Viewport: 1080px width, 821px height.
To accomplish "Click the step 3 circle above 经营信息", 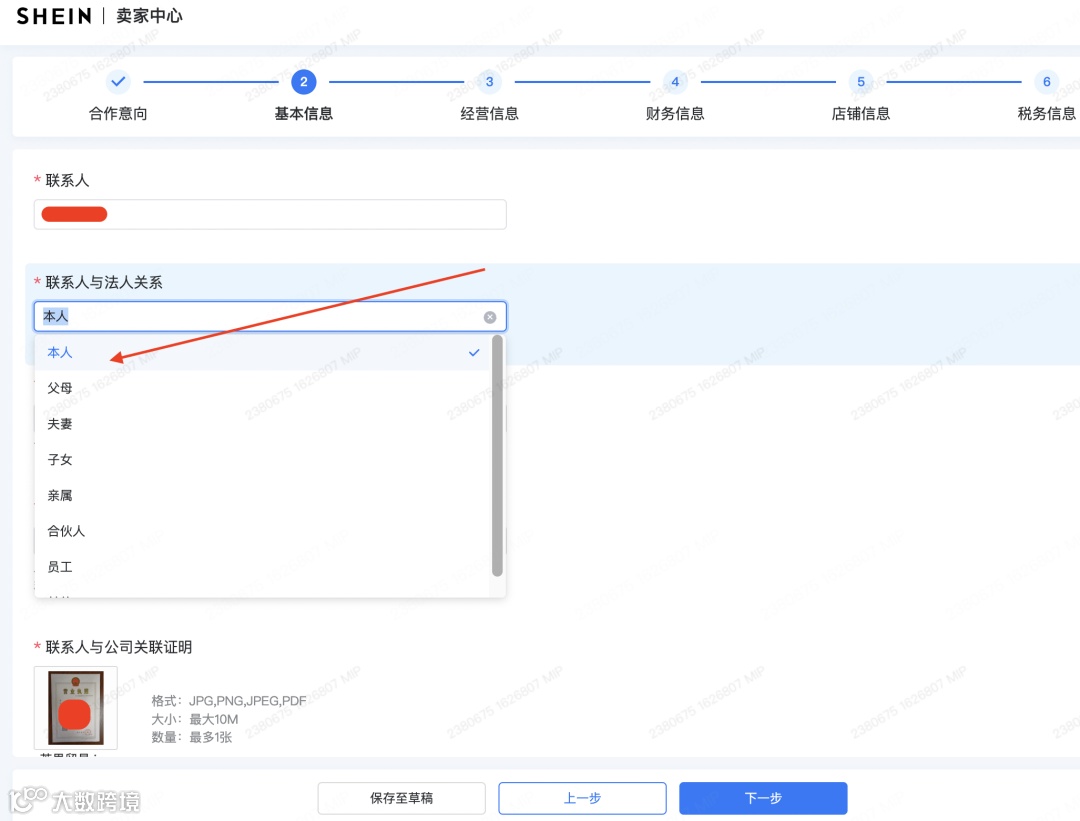I will point(489,82).
